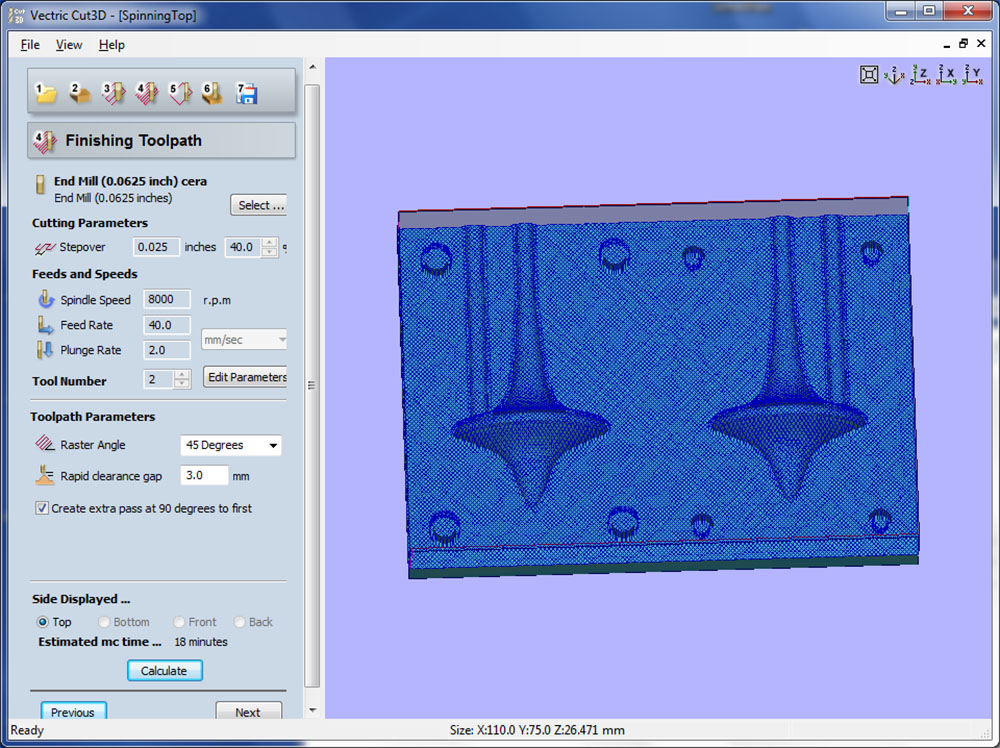
Task: Select step 4 finishing toolpath in step bar
Action: point(147,93)
